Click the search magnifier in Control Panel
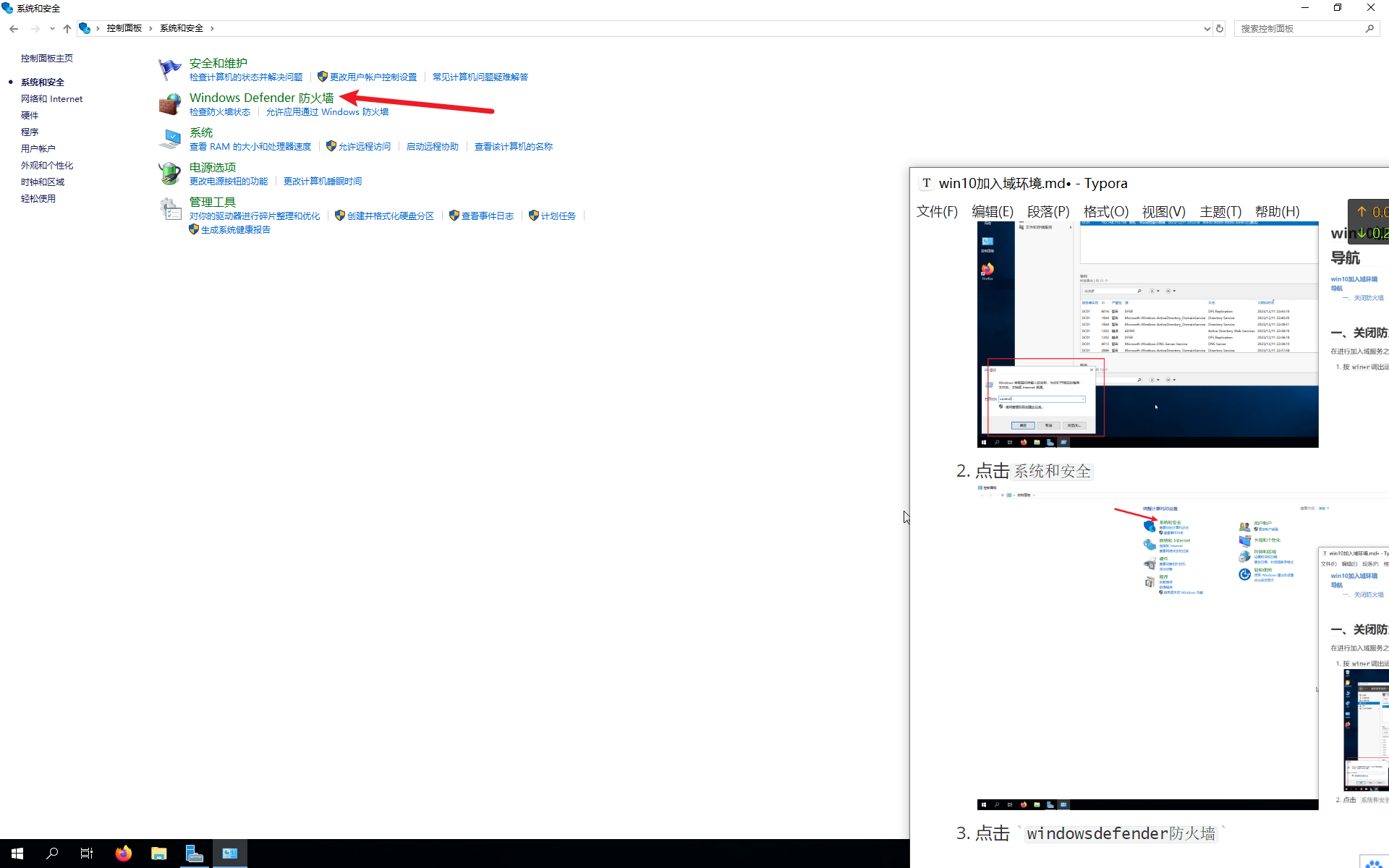Viewport: 1389px width, 868px height. [x=1369, y=28]
